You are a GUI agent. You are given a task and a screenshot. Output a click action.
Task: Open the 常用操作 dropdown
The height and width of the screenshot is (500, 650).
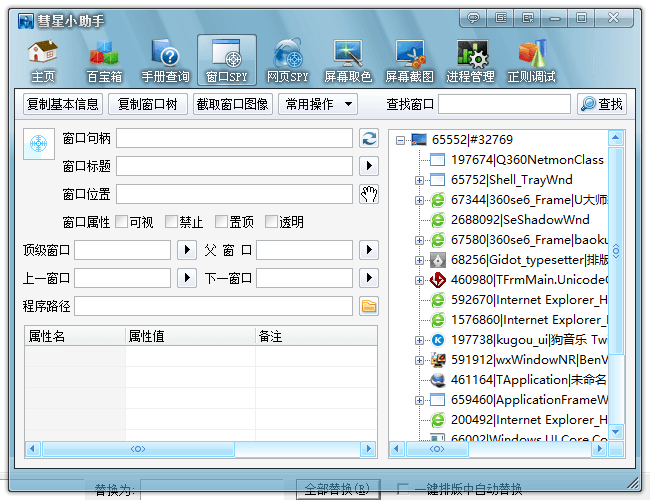pos(318,104)
